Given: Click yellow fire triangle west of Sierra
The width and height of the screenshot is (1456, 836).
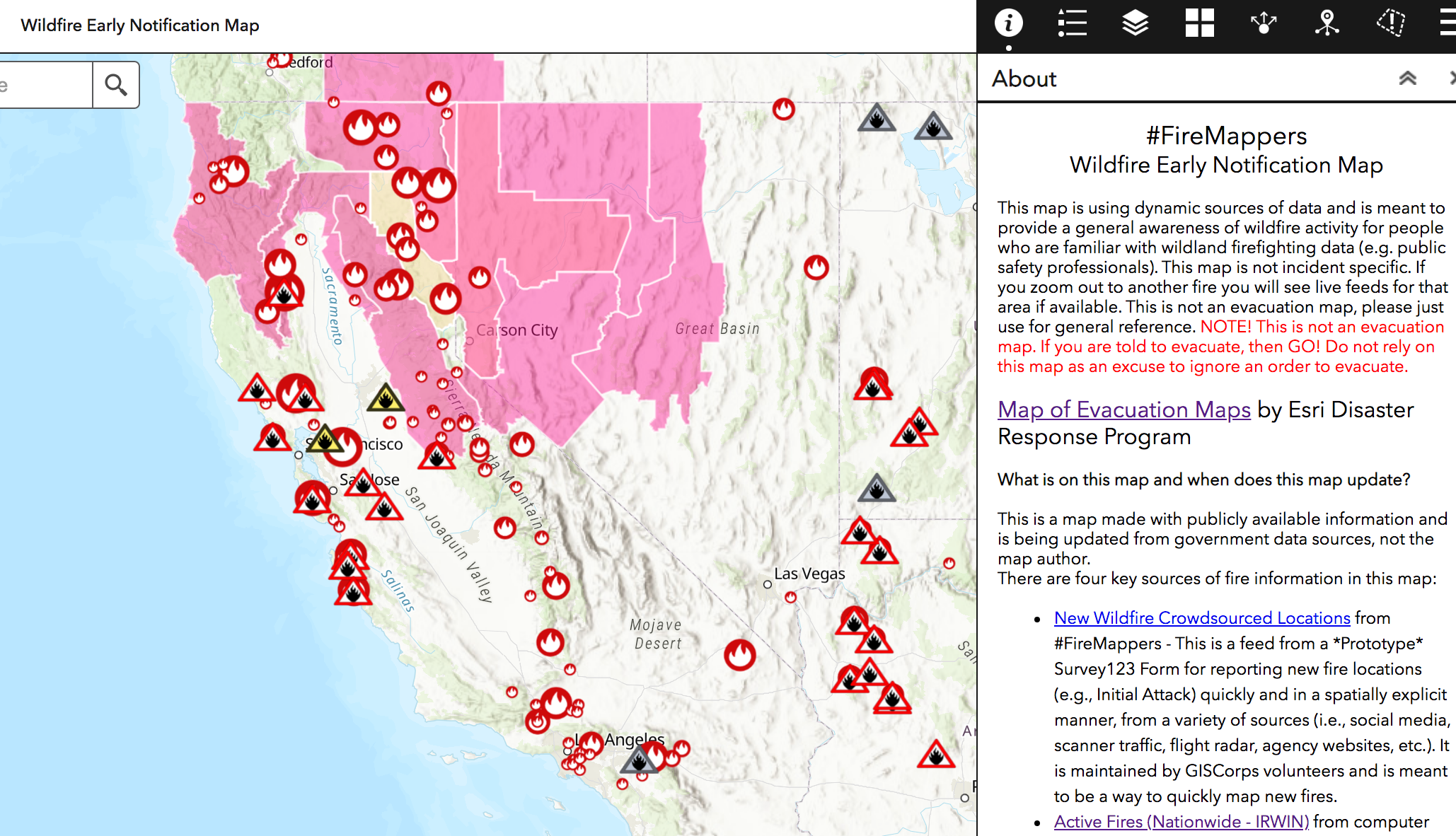Looking at the screenshot, I should pos(386,398).
